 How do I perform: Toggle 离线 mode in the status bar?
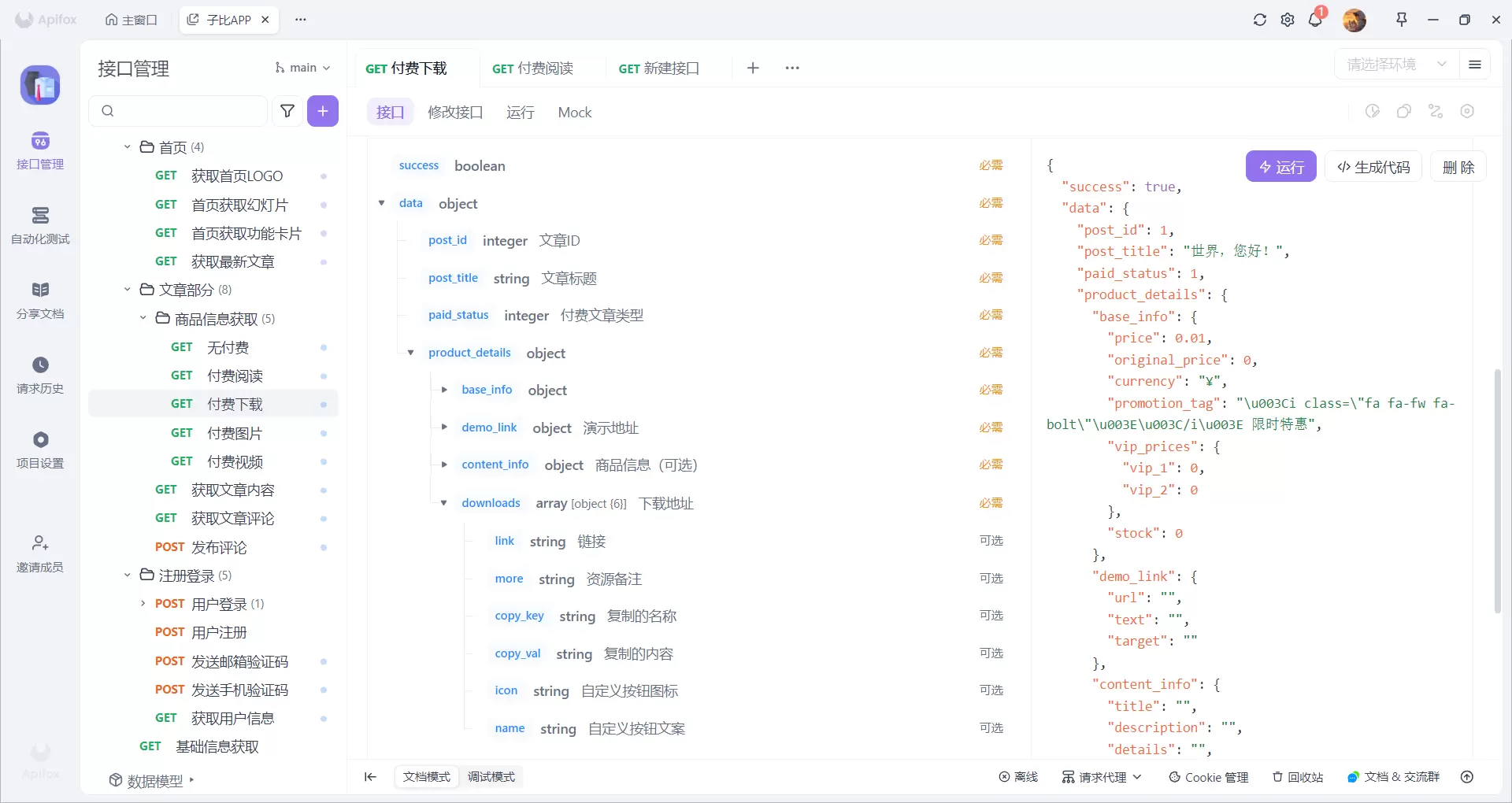pos(1018,777)
